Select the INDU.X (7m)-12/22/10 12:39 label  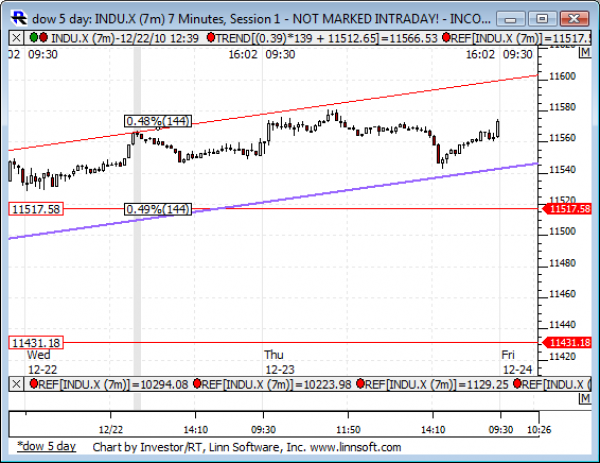coord(125,38)
